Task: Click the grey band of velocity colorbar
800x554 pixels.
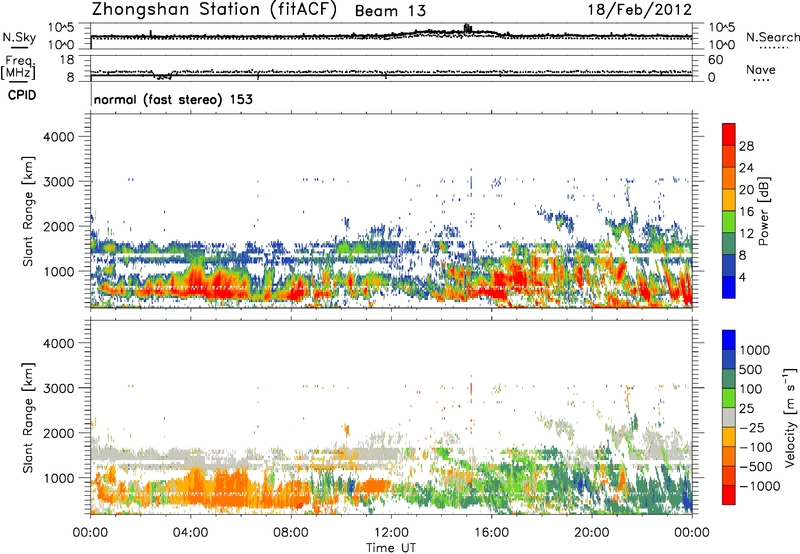Action: tap(729, 418)
